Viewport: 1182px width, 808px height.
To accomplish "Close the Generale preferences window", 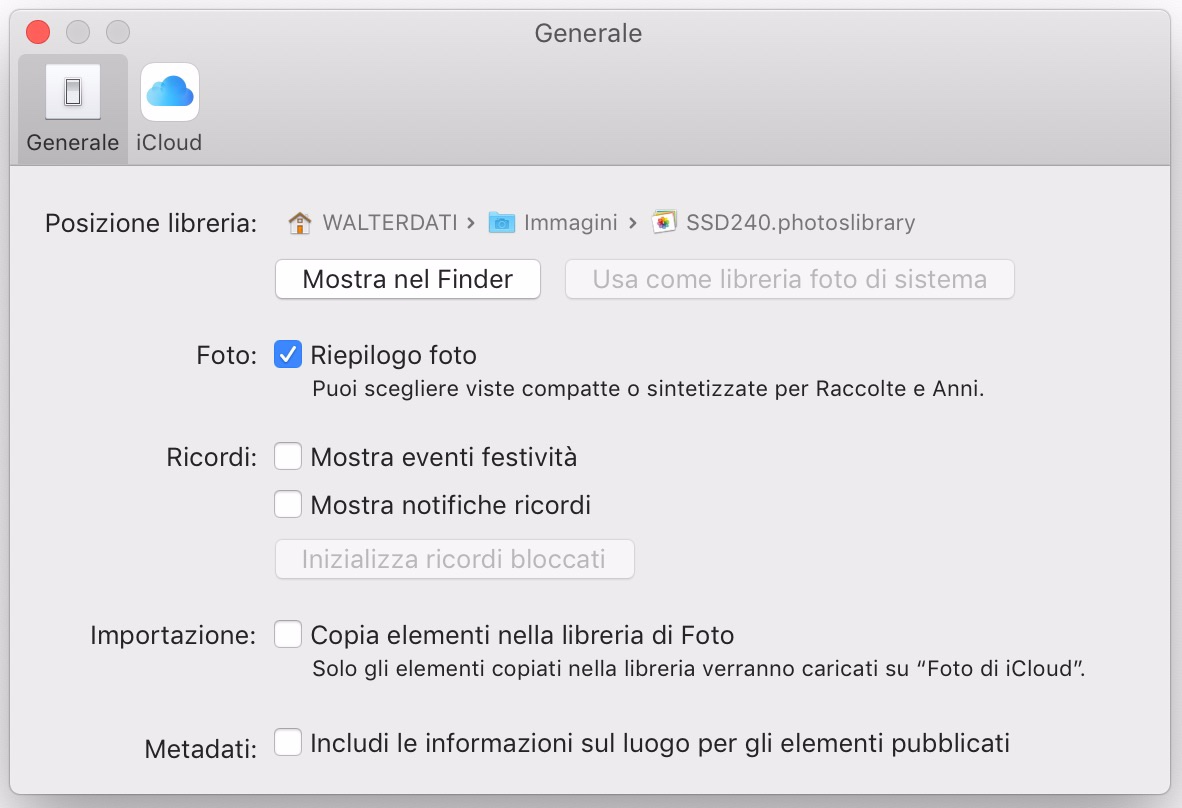I will (x=38, y=32).
